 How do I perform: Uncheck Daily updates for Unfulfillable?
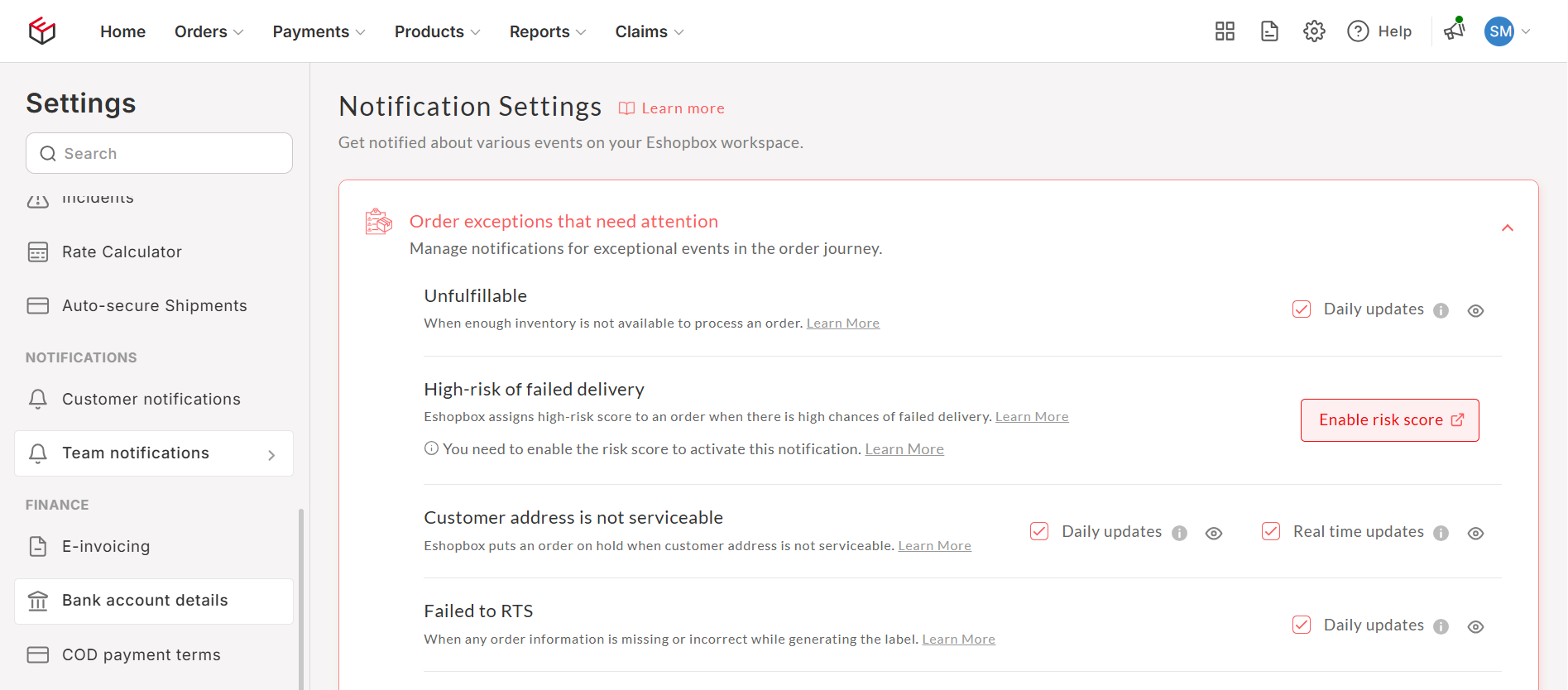[x=1302, y=309]
